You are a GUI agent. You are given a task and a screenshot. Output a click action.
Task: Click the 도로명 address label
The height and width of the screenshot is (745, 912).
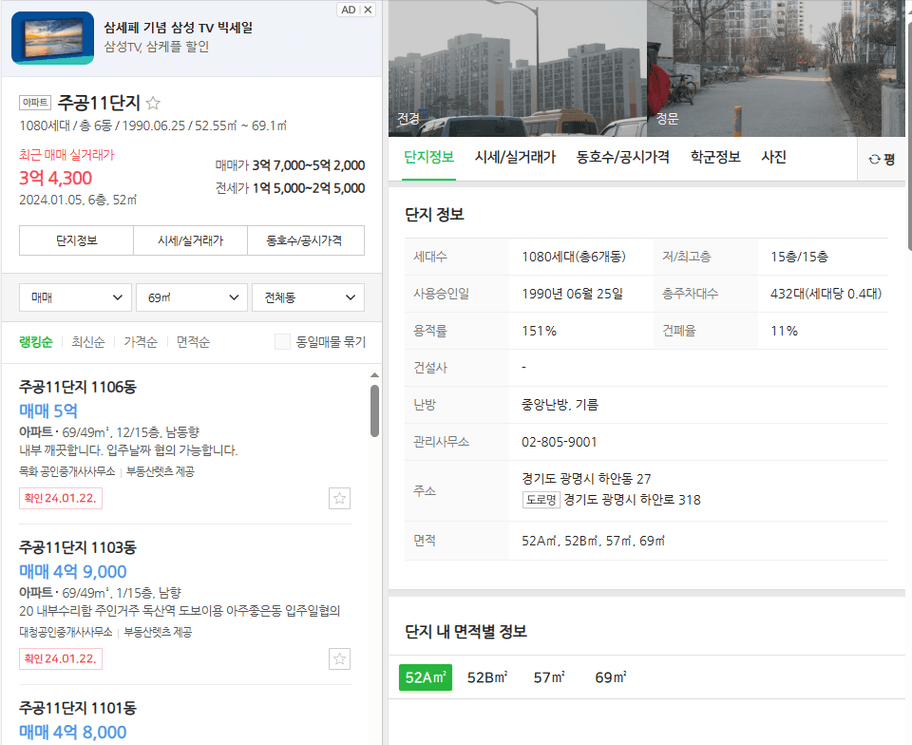coord(541,500)
